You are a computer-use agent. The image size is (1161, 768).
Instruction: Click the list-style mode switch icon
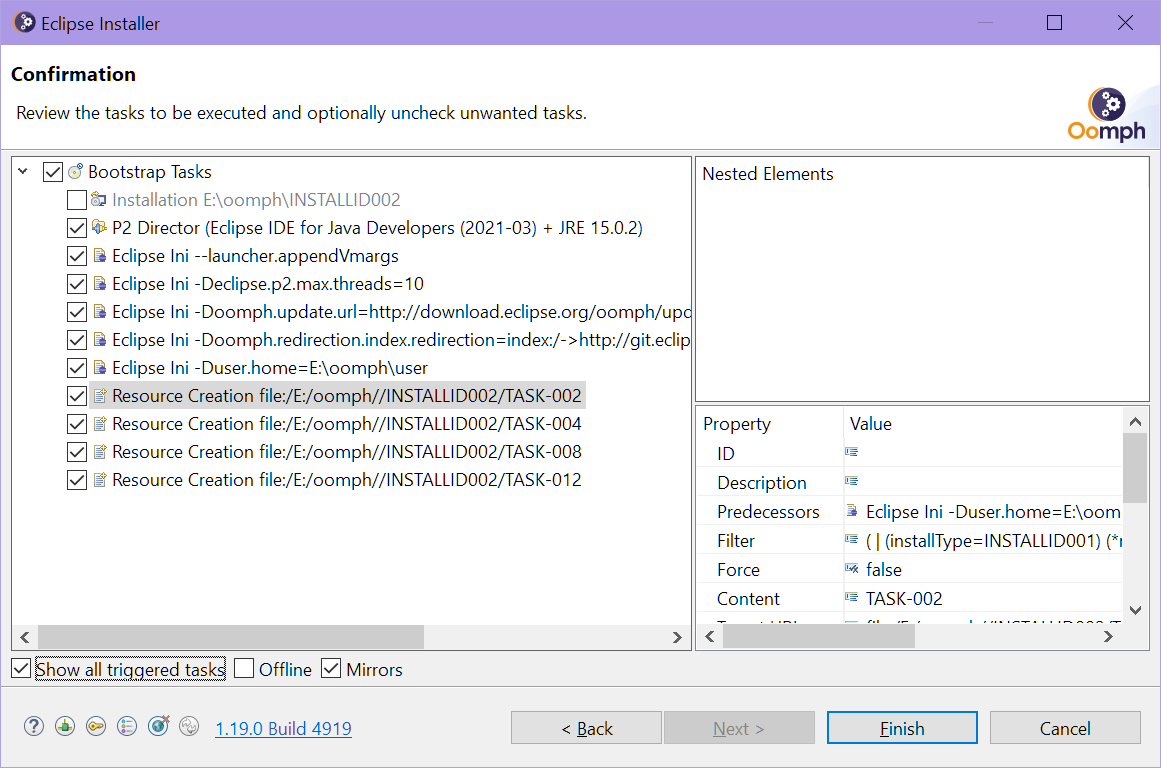point(127,727)
